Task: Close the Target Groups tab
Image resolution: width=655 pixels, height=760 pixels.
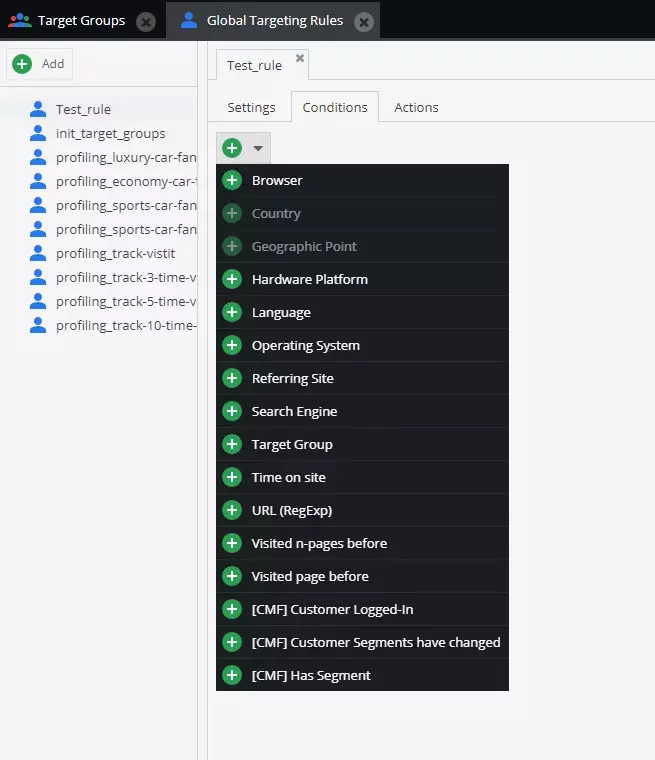Action: [x=146, y=22]
